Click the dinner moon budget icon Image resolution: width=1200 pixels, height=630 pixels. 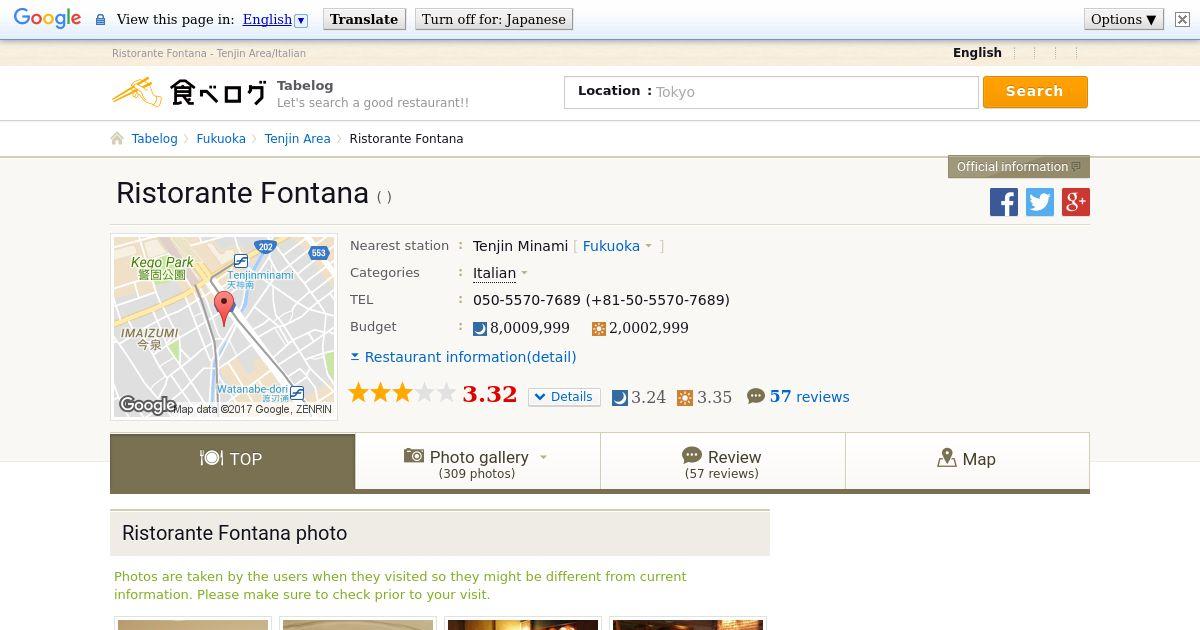tap(480, 328)
